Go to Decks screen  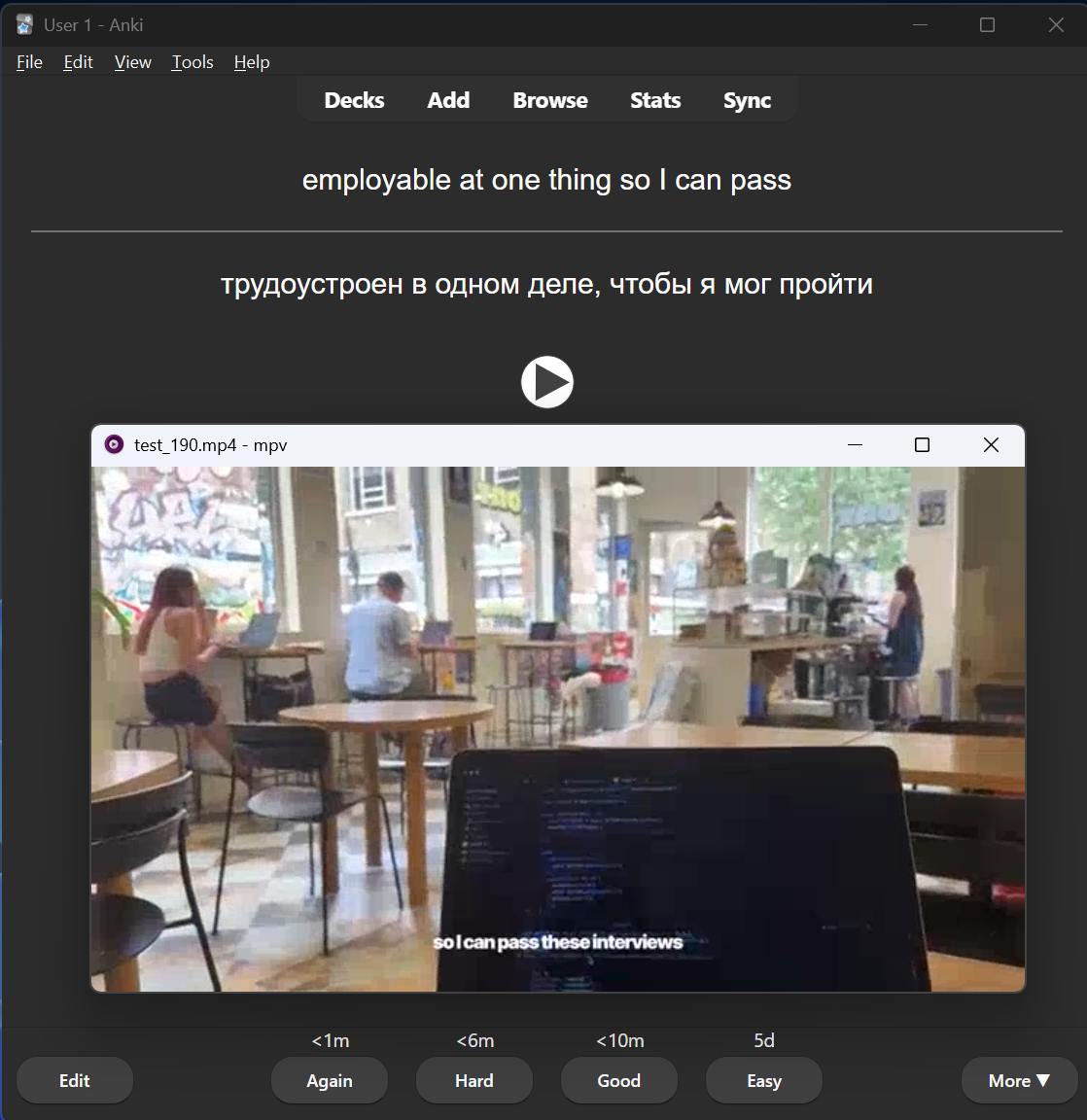354,100
